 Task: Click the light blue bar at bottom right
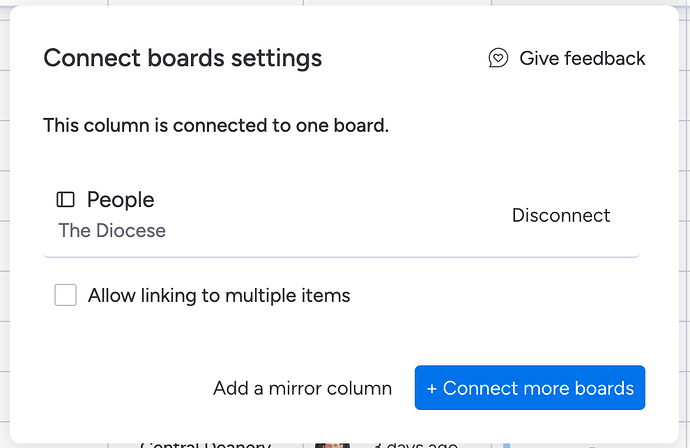point(505,444)
